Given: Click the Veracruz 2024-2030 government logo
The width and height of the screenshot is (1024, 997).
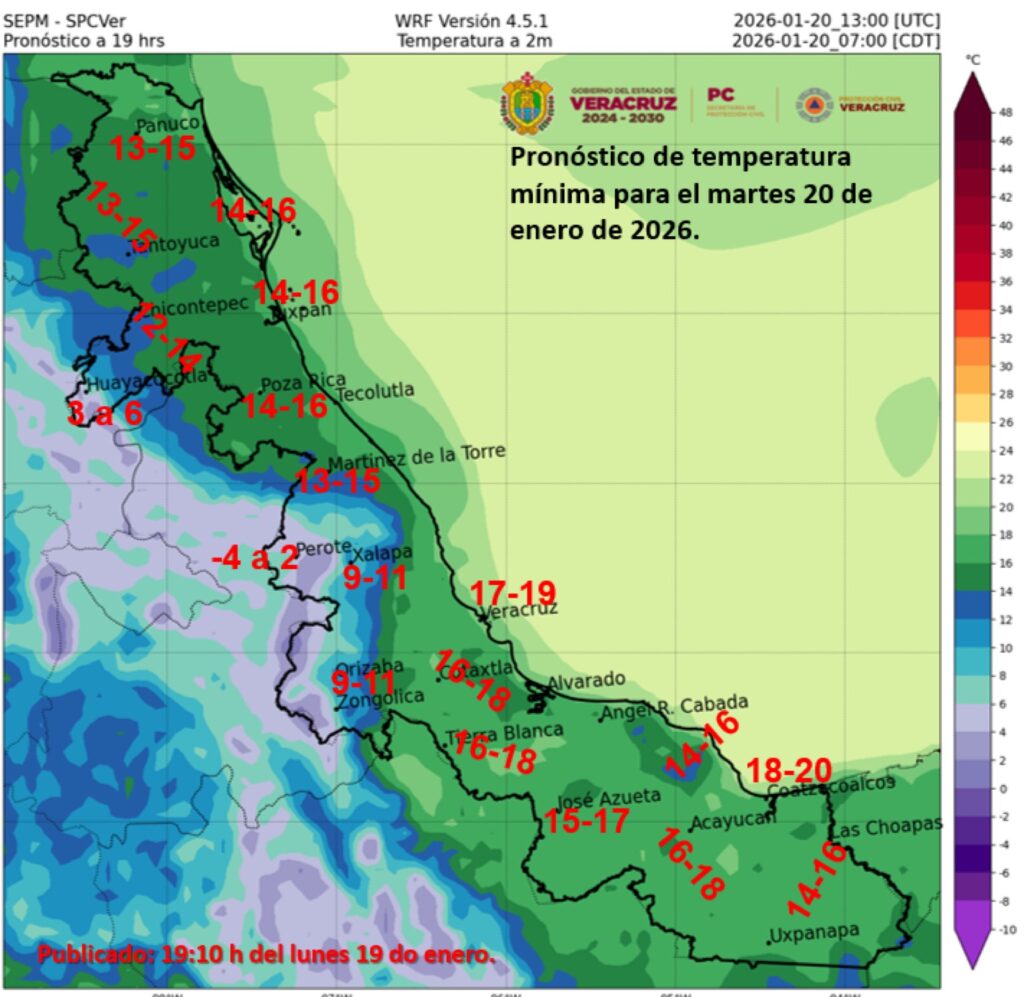Looking at the screenshot, I should click(x=623, y=104).
